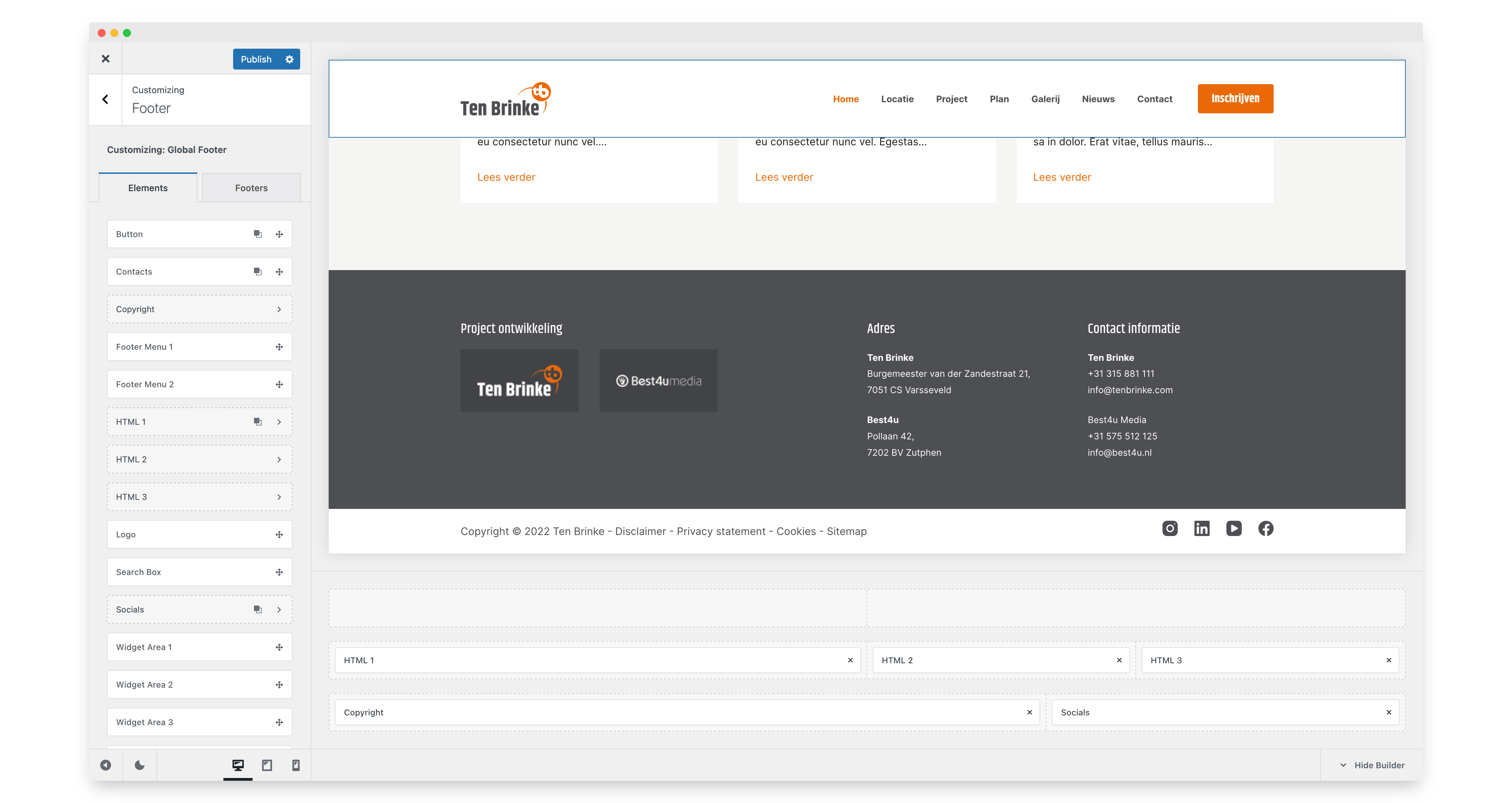Click the Publish button
The width and height of the screenshot is (1512, 803).
256,59
